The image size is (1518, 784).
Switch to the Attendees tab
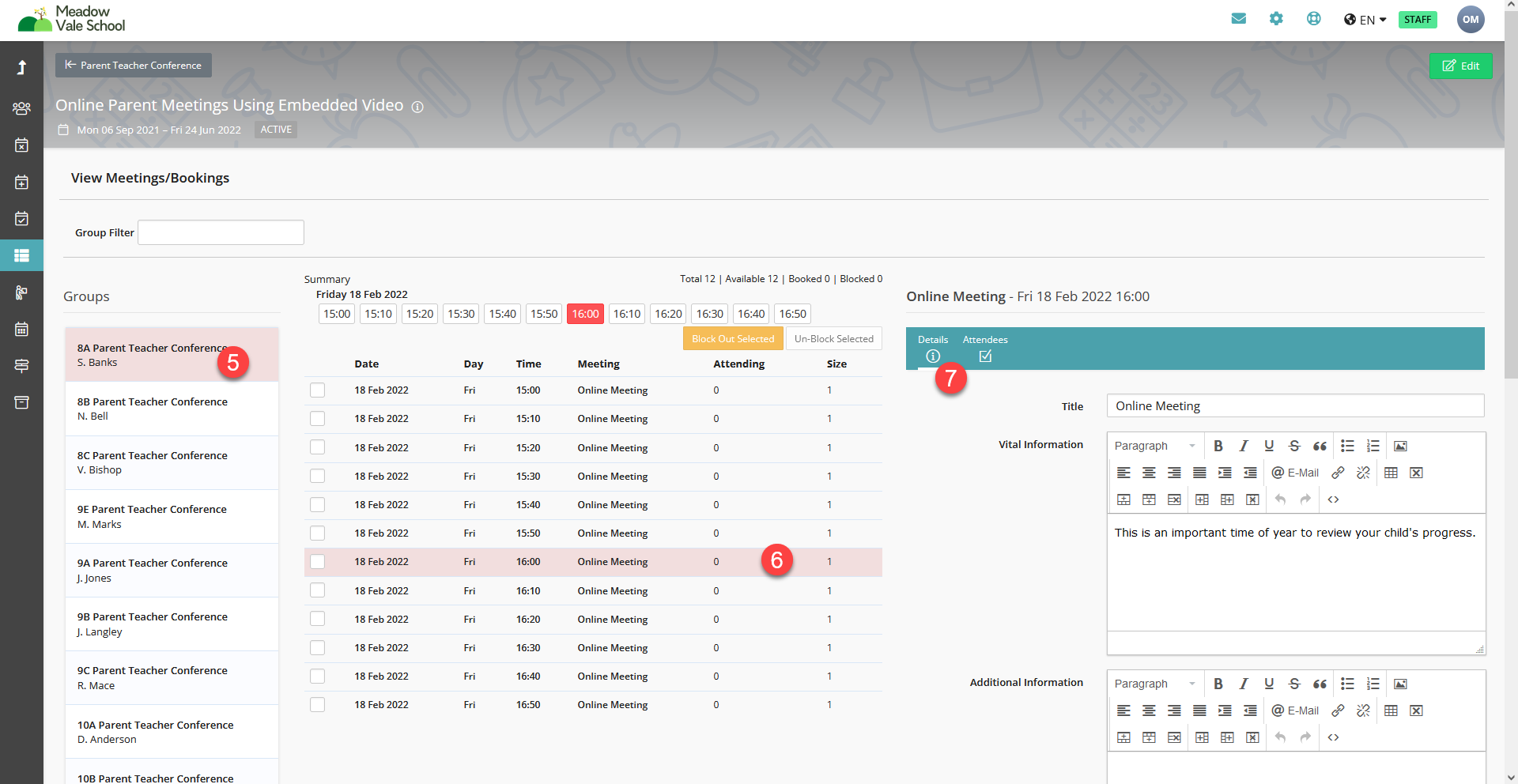(x=985, y=348)
